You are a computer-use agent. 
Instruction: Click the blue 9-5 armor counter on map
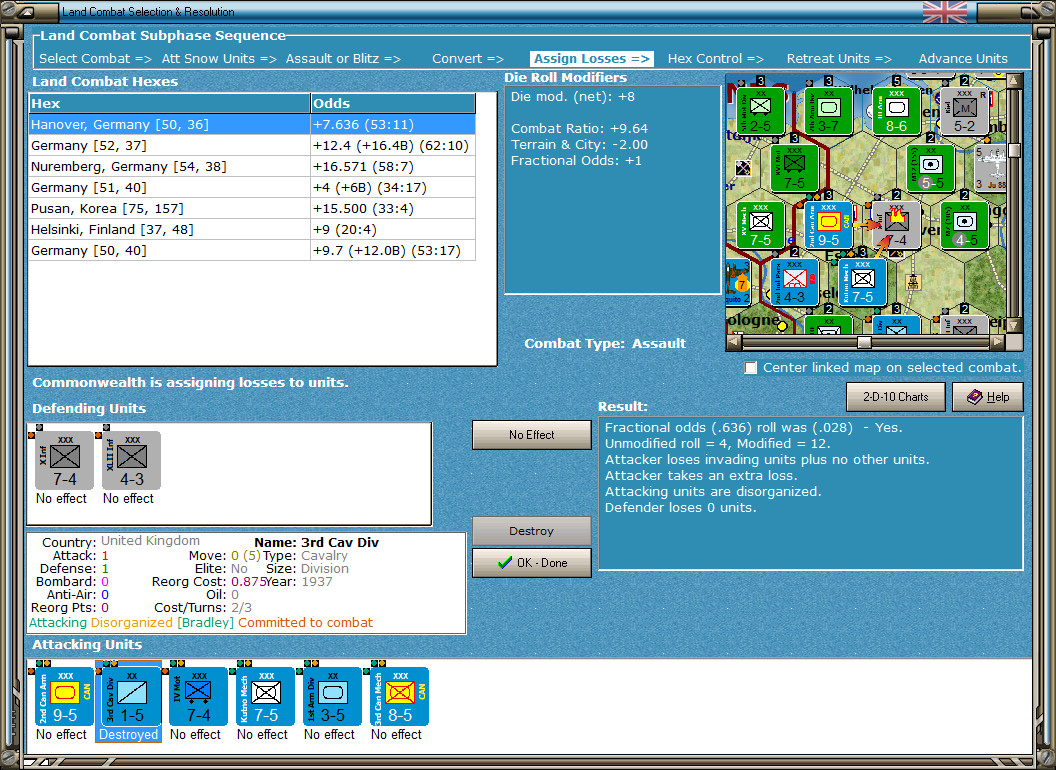pos(828,224)
